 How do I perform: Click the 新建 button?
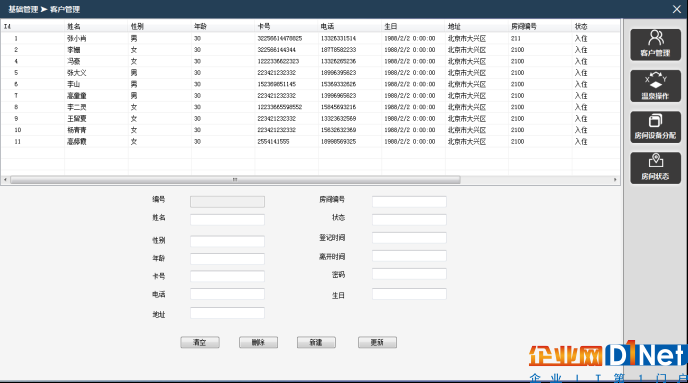pyautogui.click(x=316, y=342)
